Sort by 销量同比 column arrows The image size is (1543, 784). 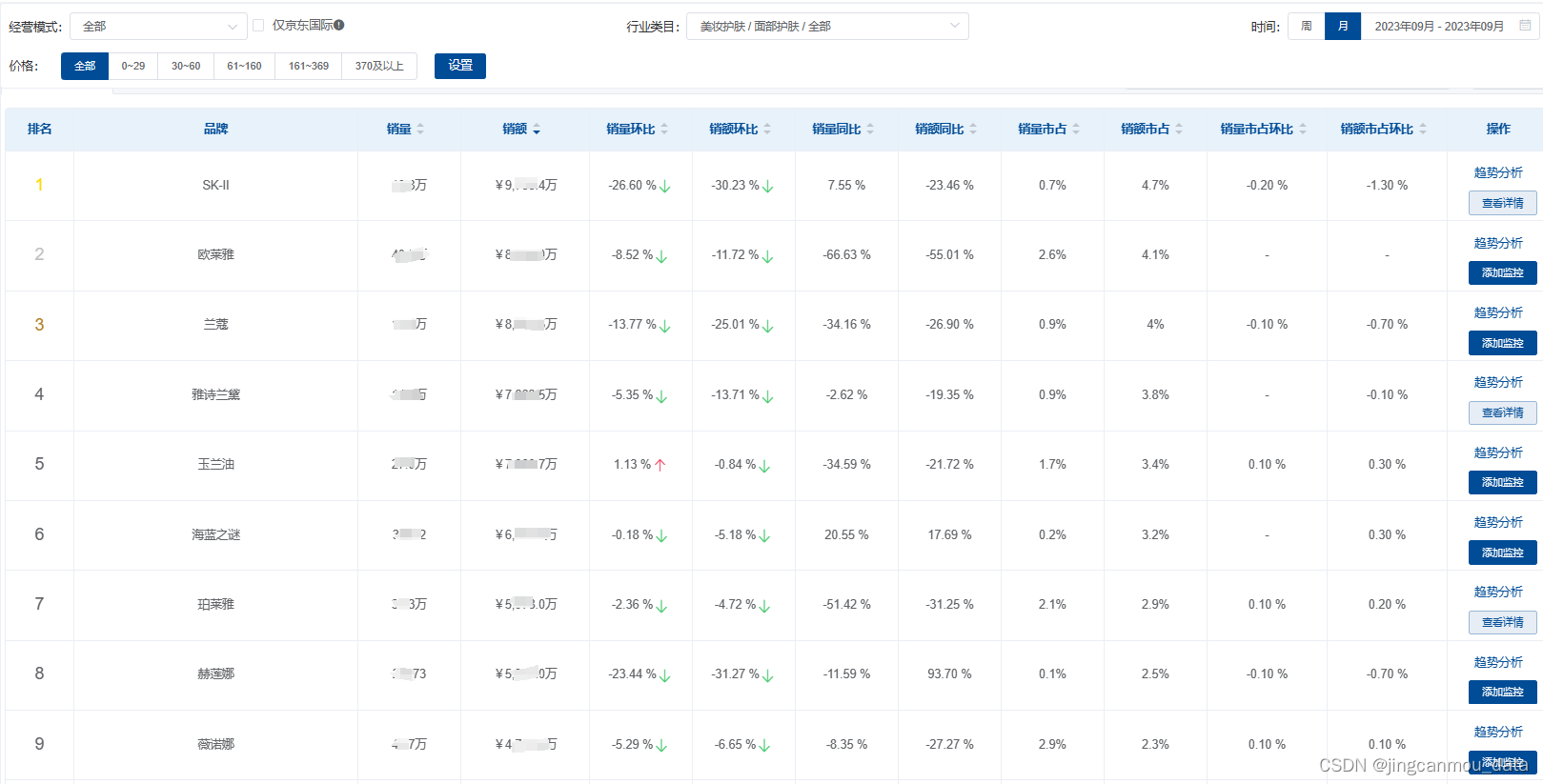[870, 129]
